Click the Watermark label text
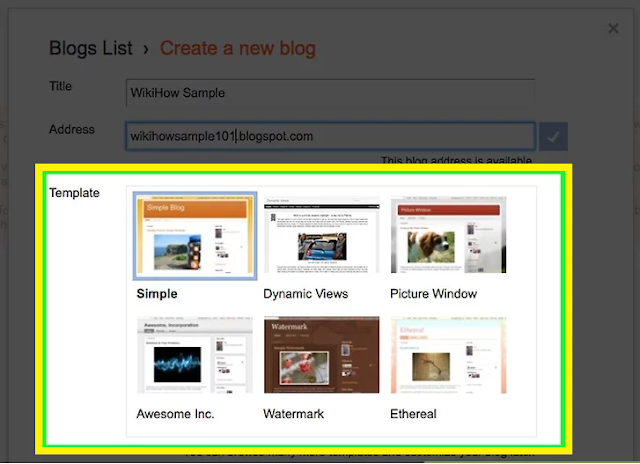640x464 pixels. [293, 414]
